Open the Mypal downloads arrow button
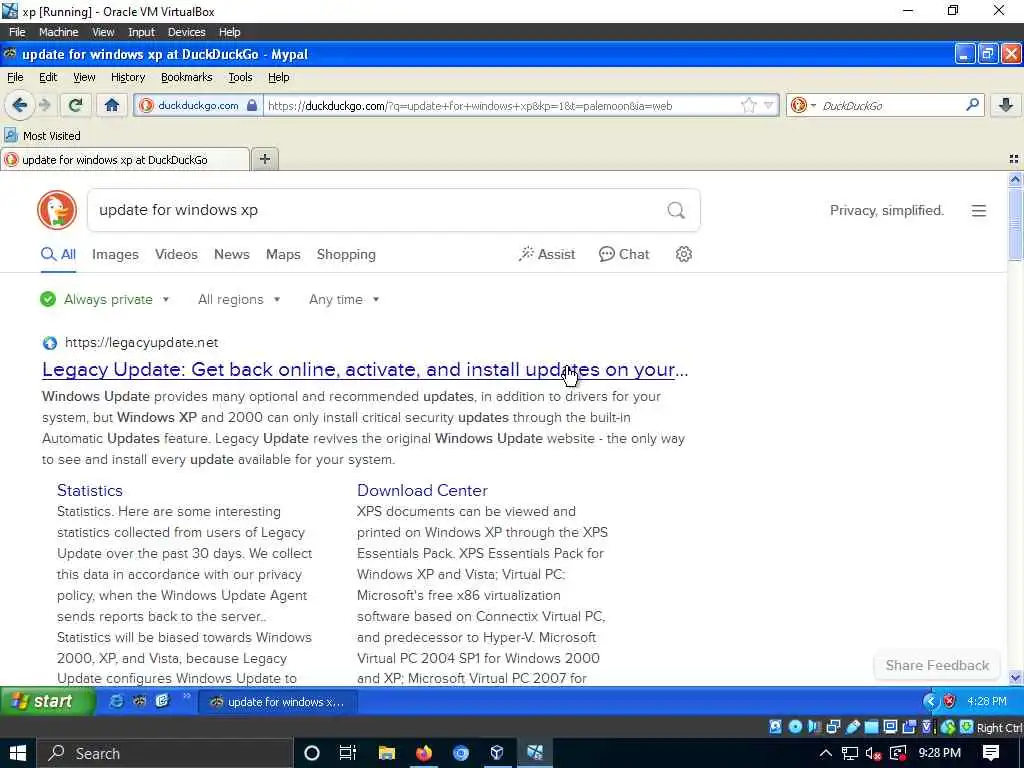 click(x=1005, y=105)
